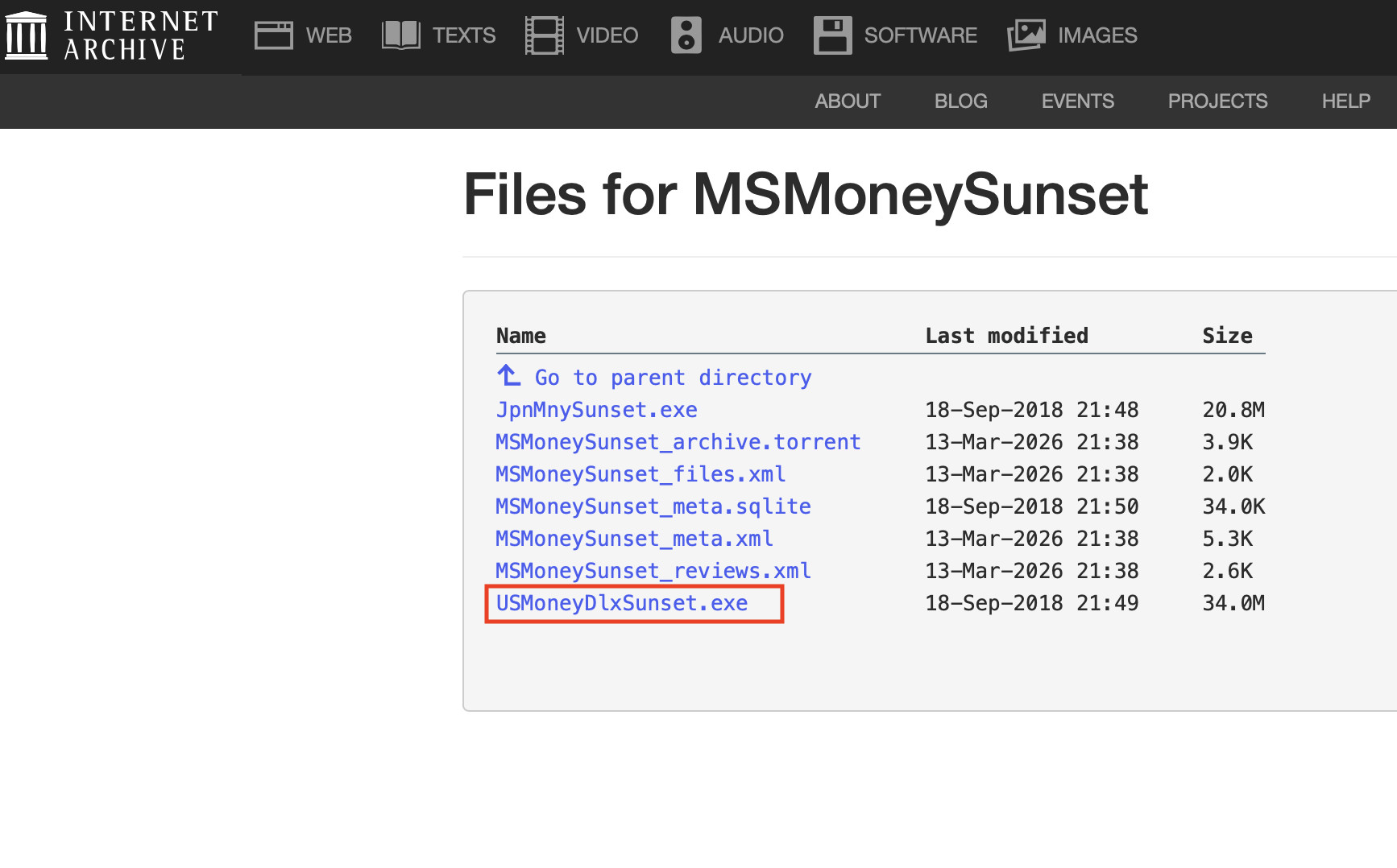Click the 2.0K size value
Image resolution: width=1397 pixels, height=868 pixels.
point(1228,474)
